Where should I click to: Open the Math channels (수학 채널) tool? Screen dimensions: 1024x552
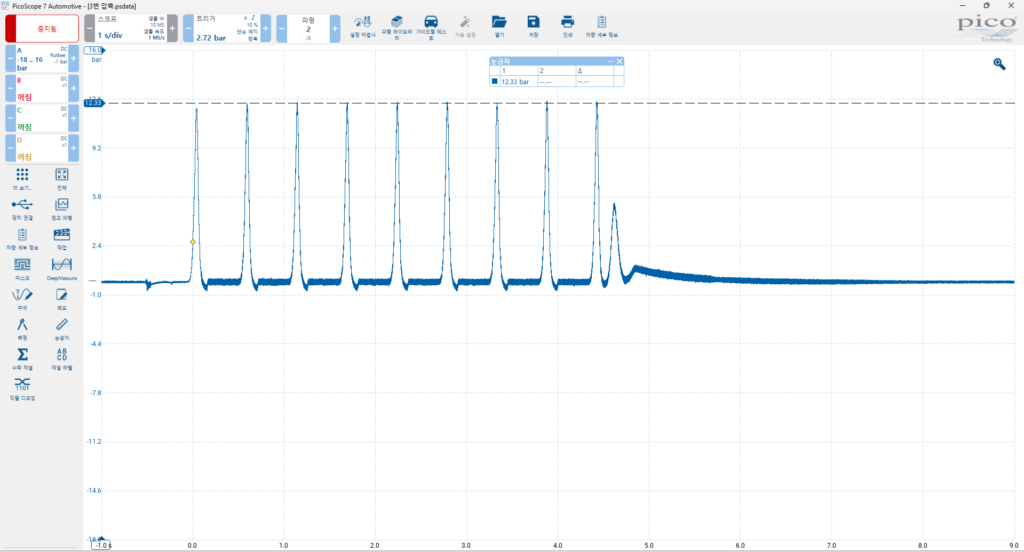(x=22, y=356)
